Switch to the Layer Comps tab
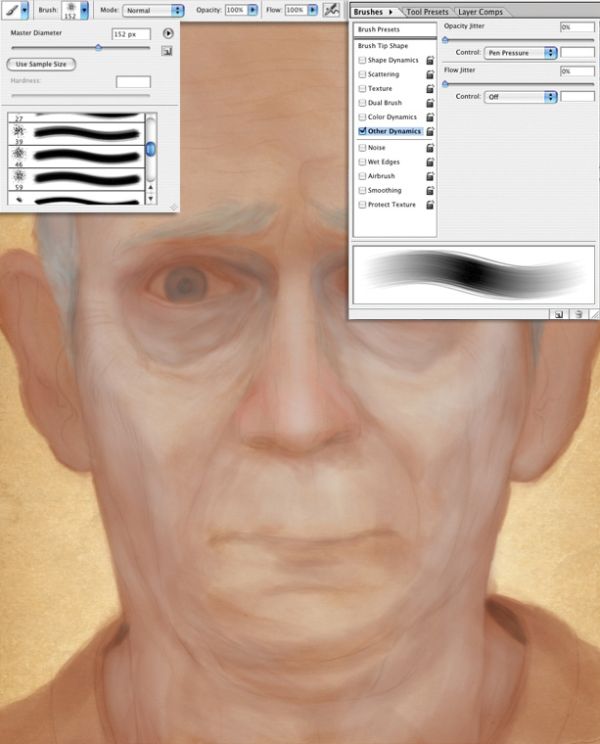Viewport: 600px width, 744px height. 480,12
